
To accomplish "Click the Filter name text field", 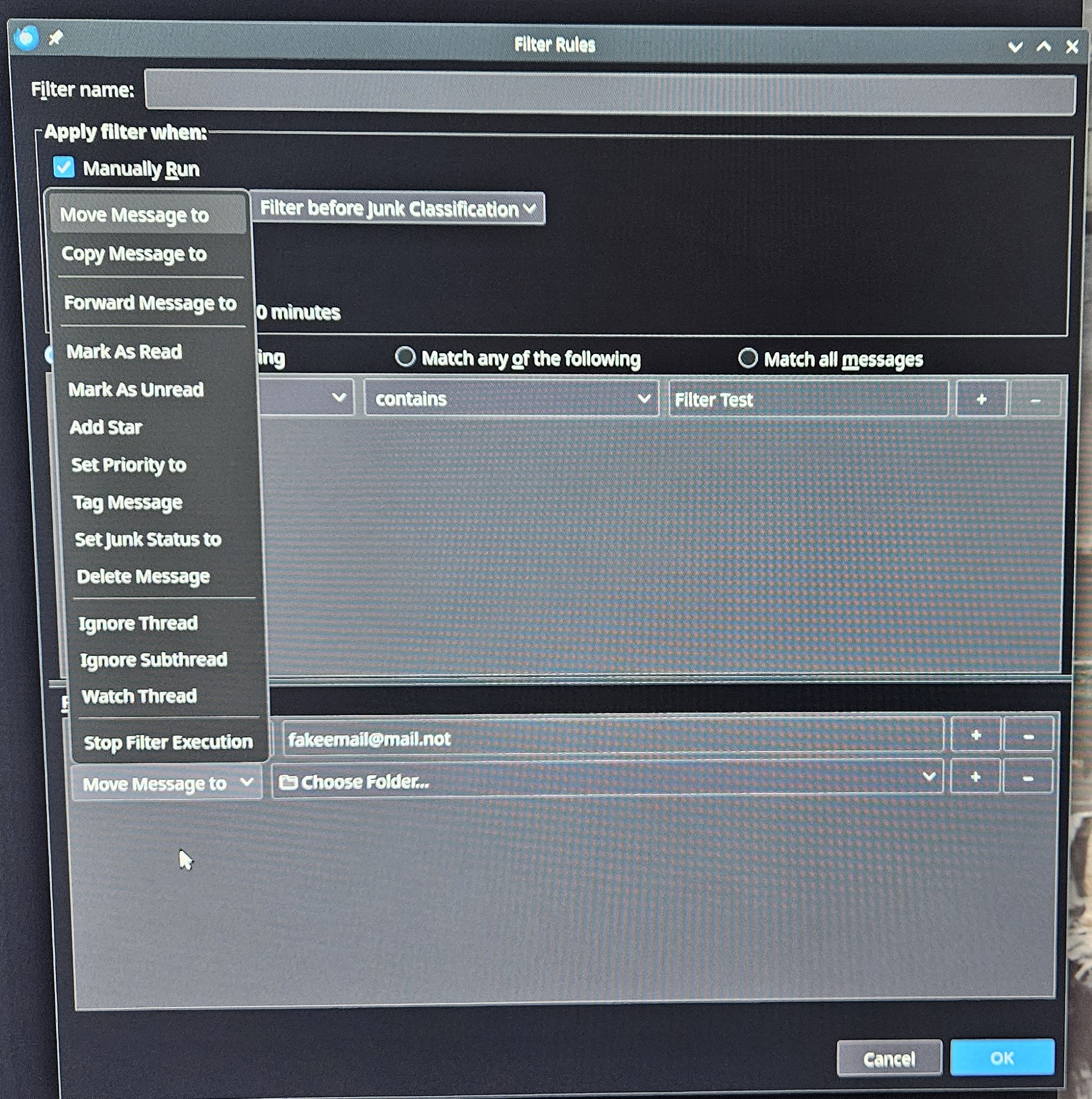I will 609,91.
